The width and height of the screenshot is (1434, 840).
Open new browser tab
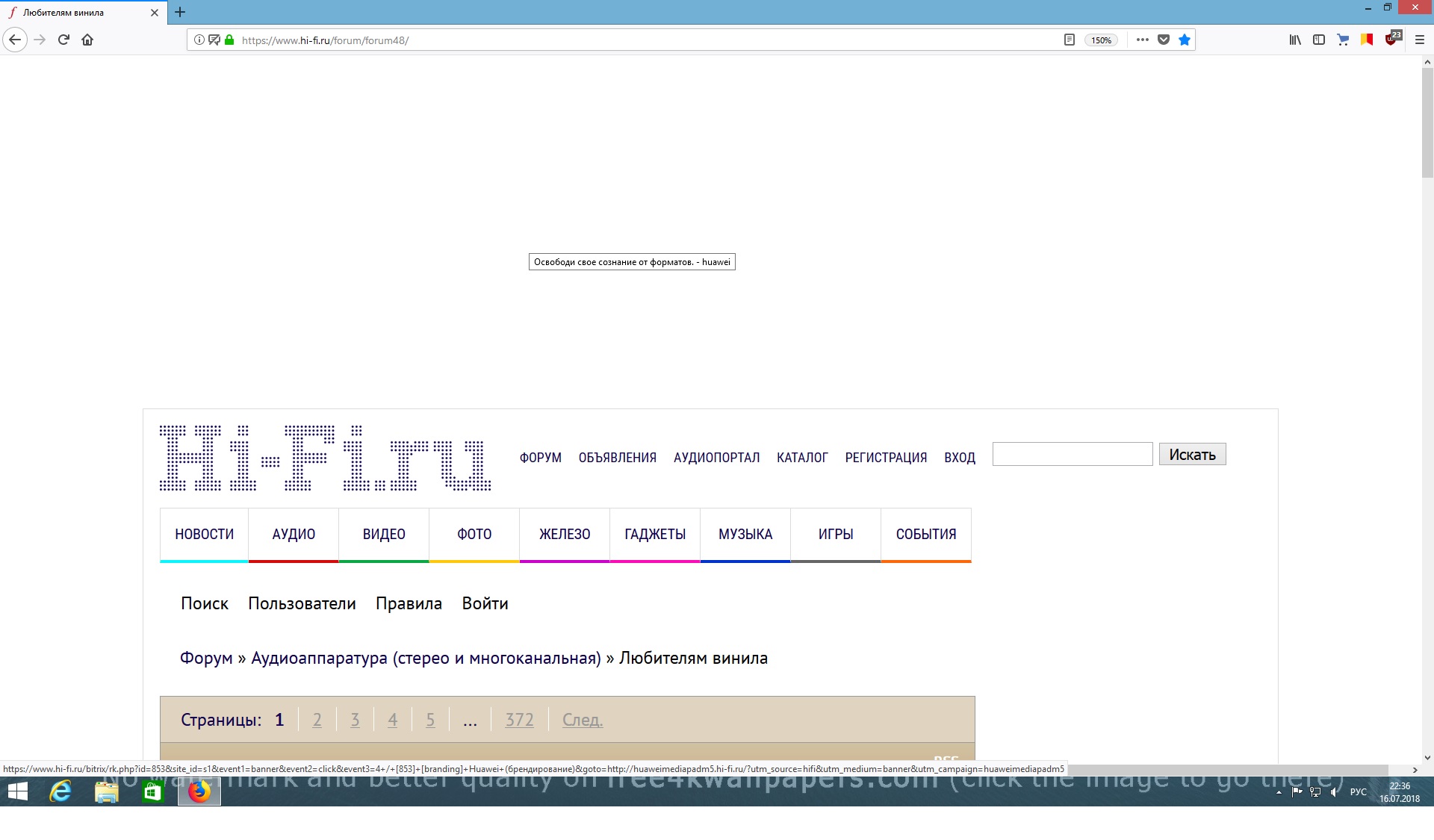[x=180, y=12]
